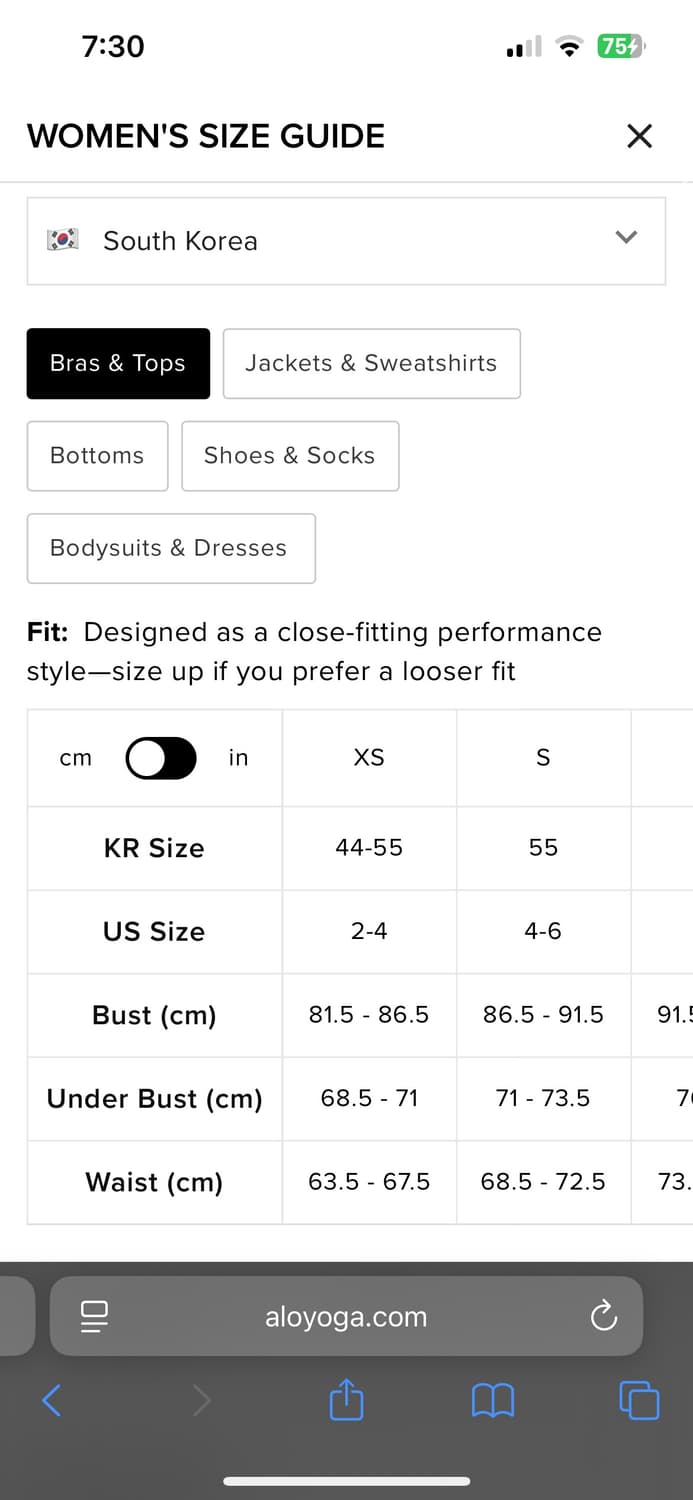Image resolution: width=693 pixels, height=1500 pixels.
Task: Reload the aloyoga.com page
Action: coord(604,1316)
